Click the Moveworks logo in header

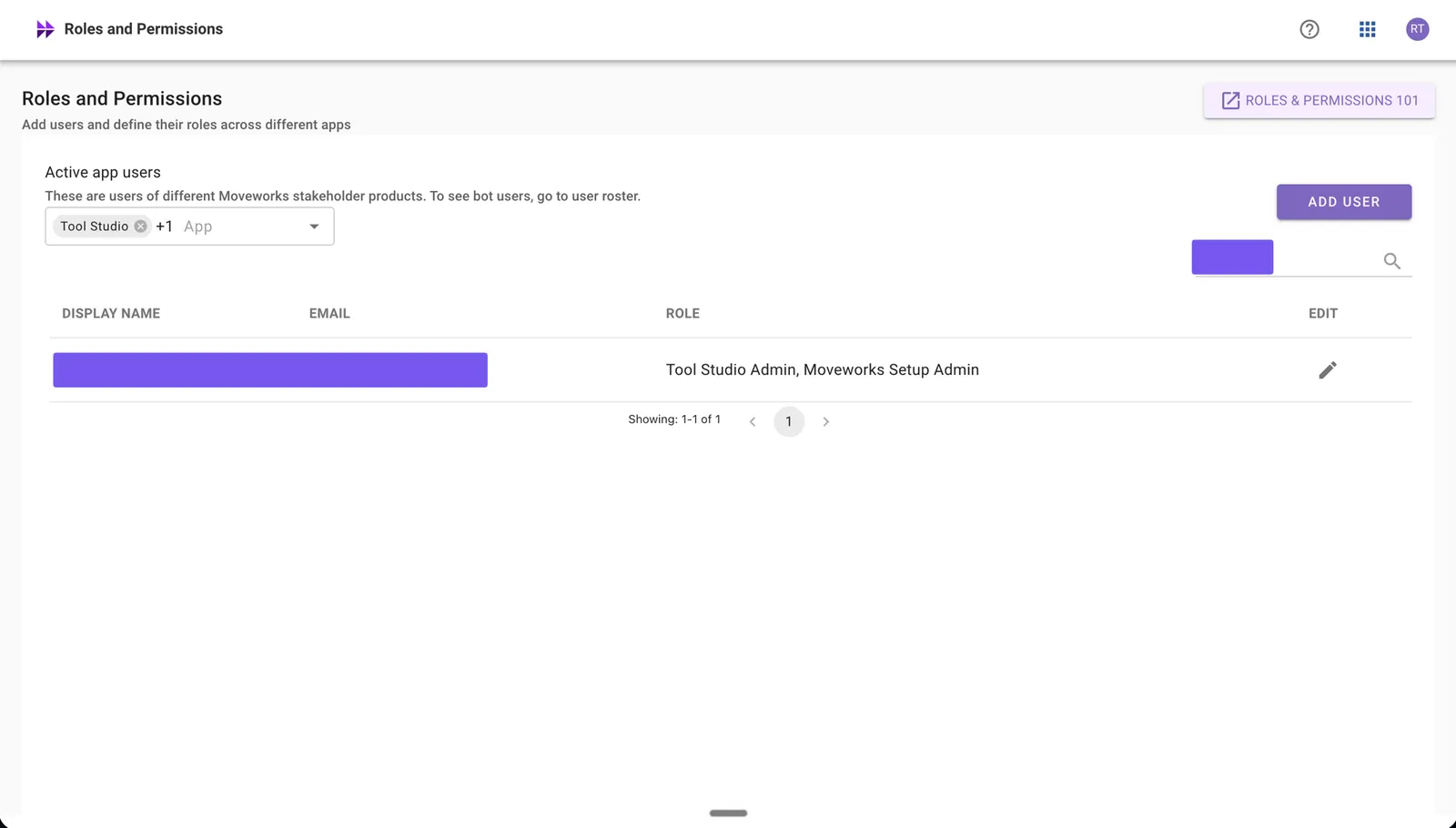pyautogui.click(x=45, y=29)
